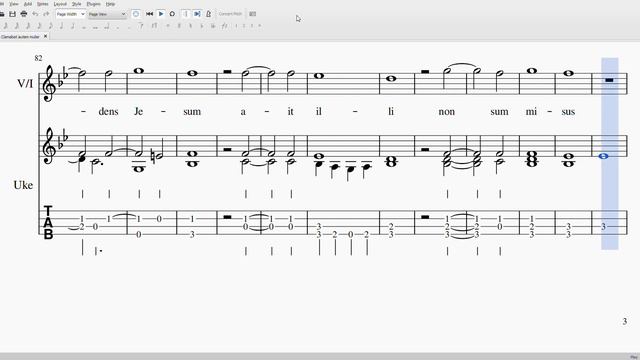Rewind playback to start position
The width and height of the screenshot is (640, 360).
point(149,14)
